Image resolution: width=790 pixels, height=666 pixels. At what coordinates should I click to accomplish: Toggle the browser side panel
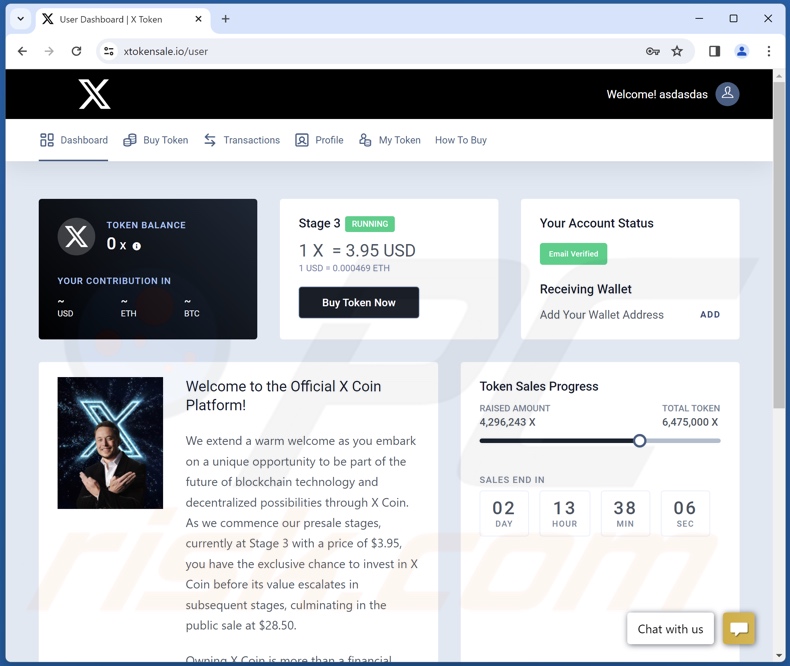(714, 51)
